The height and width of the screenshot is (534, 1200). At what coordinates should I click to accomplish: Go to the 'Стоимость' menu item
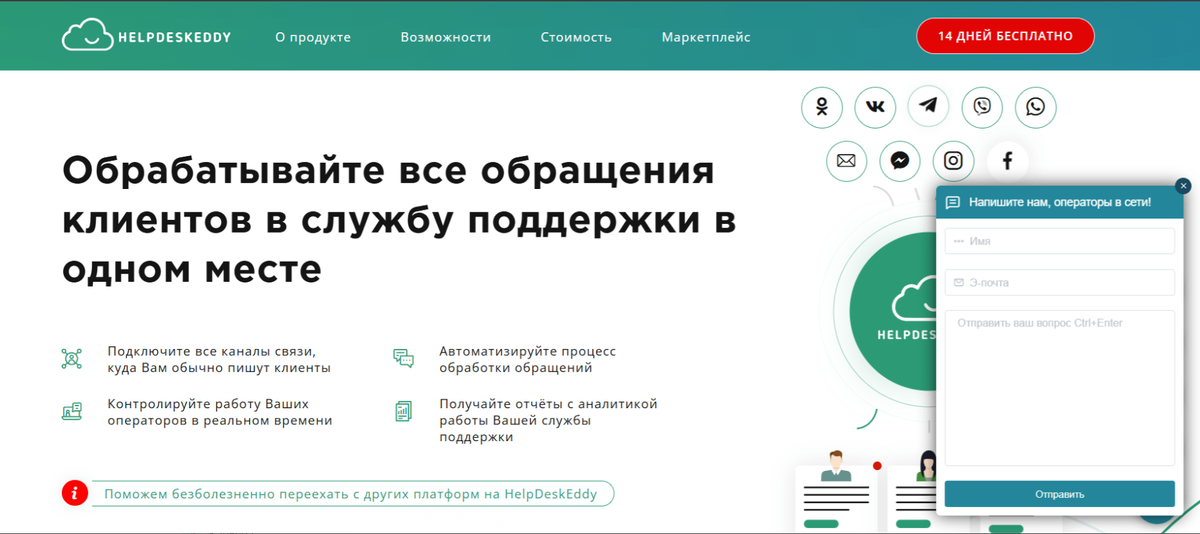[x=576, y=37]
